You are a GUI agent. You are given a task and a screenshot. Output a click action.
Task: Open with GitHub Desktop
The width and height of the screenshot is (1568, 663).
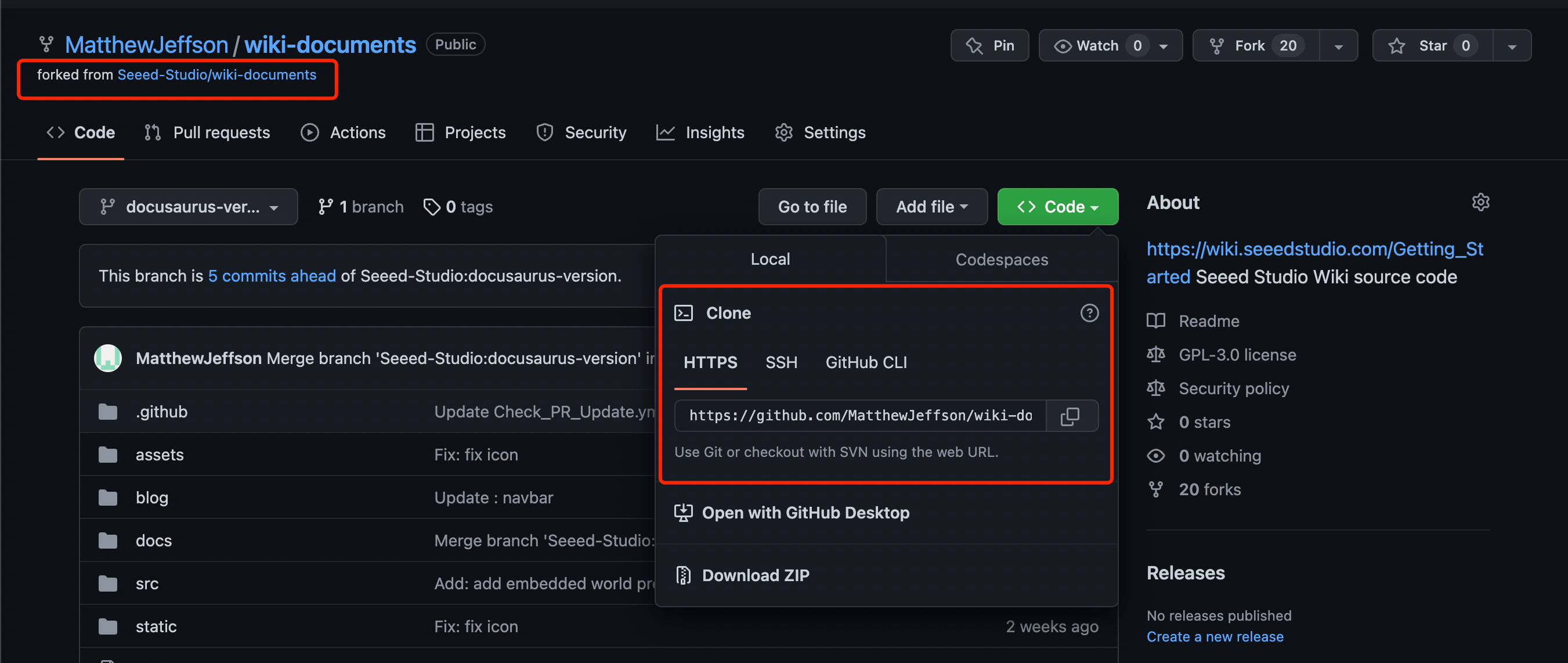tap(805, 513)
